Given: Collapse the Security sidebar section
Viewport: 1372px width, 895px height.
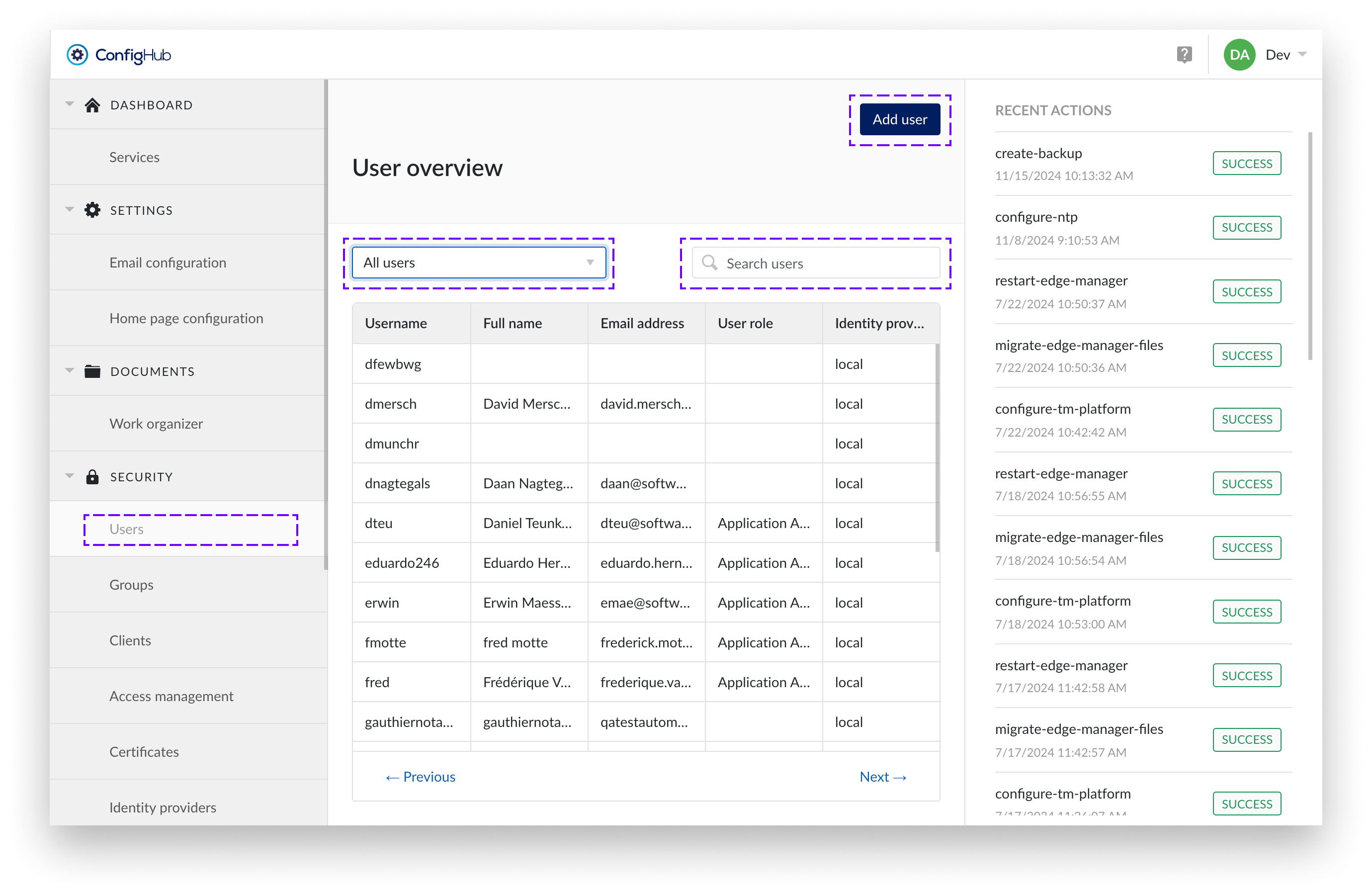Looking at the screenshot, I should pos(69,476).
